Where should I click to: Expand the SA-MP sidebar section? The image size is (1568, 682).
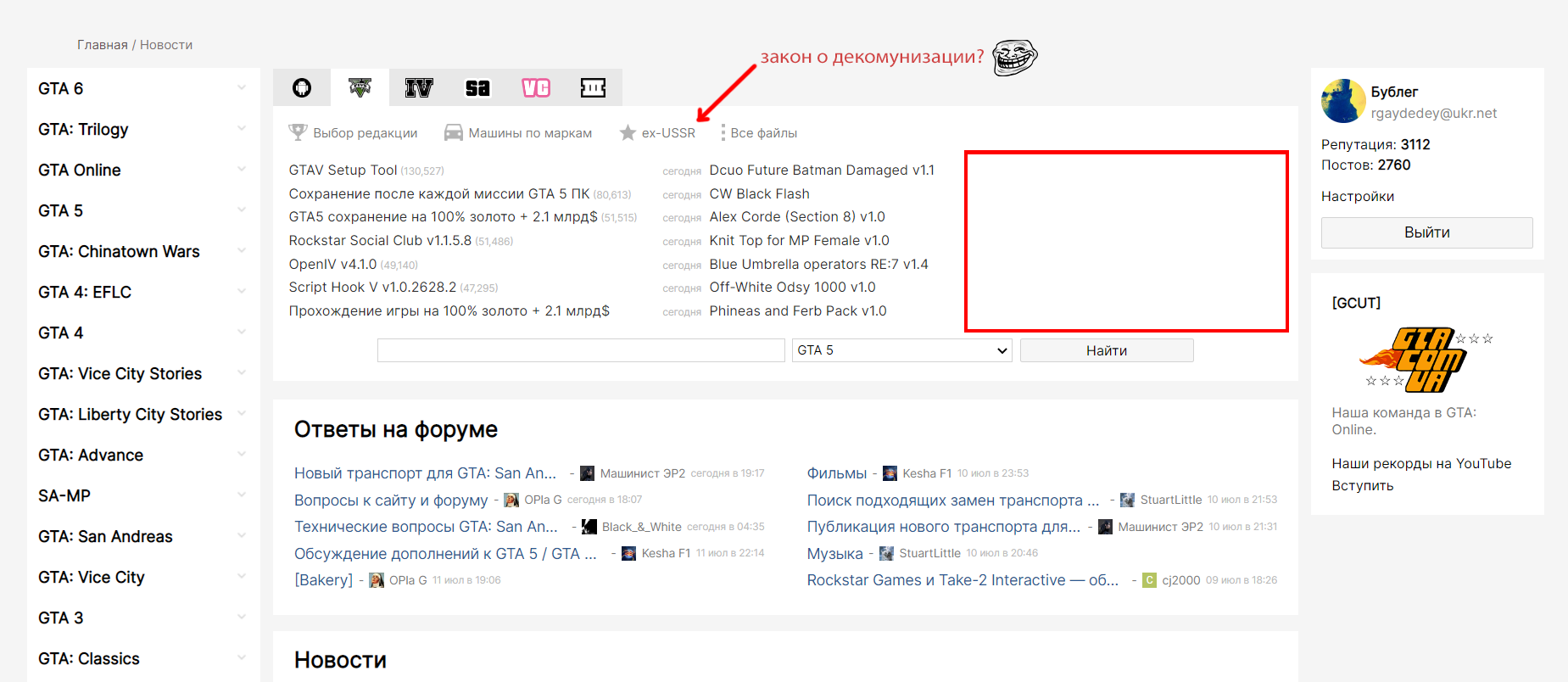coord(242,495)
